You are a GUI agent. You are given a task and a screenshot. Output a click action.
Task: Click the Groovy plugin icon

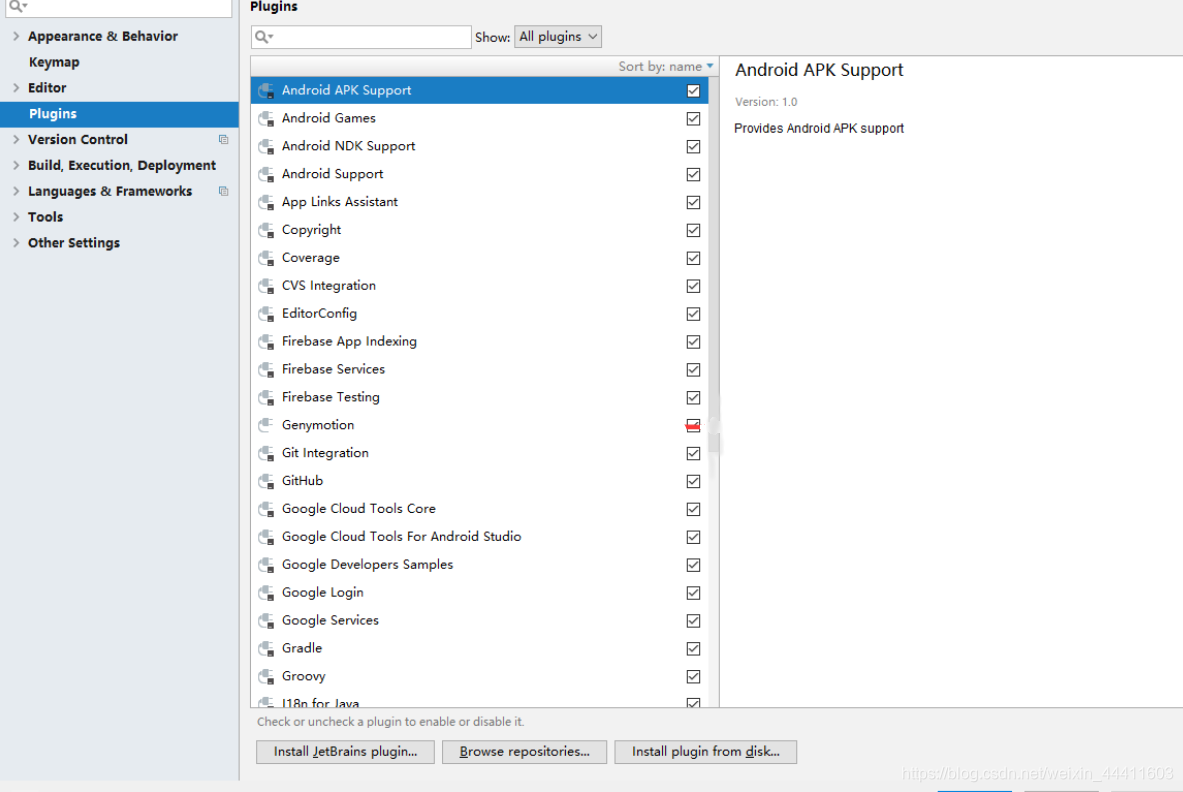(266, 677)
